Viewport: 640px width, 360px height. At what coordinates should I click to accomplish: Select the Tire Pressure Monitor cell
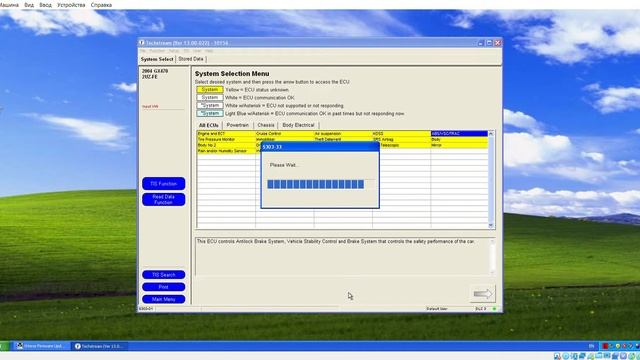(x=226, y=139)
